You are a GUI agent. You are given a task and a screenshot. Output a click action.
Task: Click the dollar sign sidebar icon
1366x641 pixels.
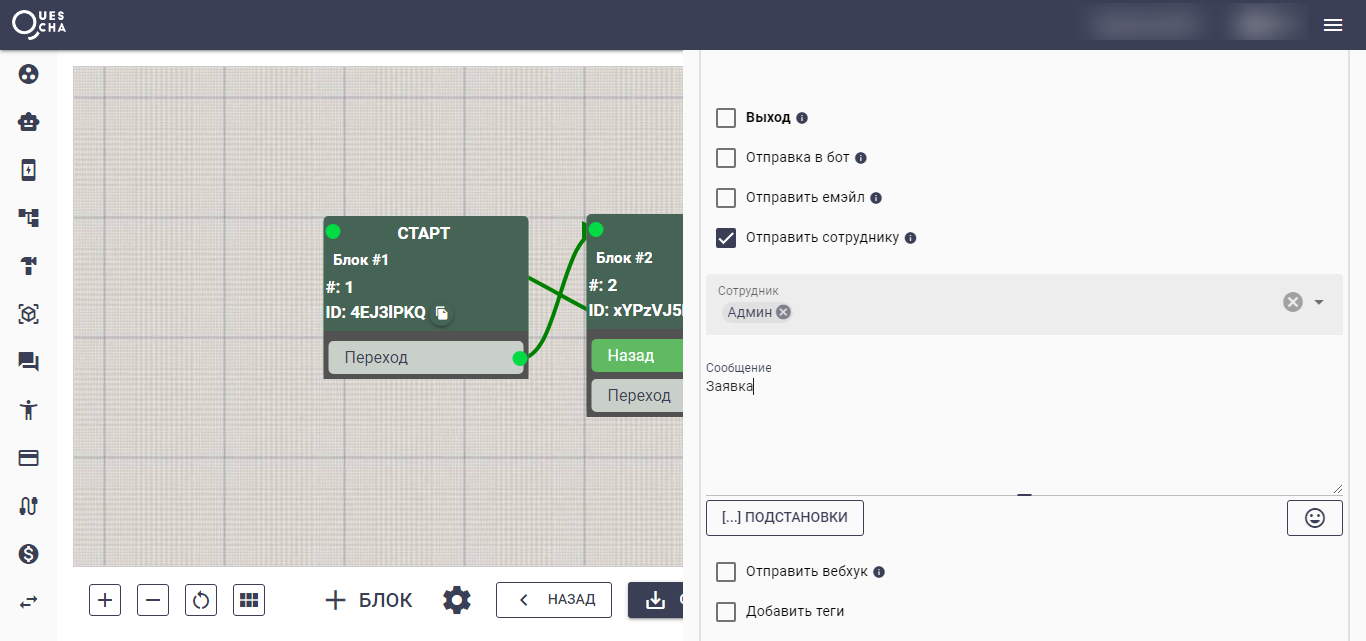pyautogui.click(x=28, y=553)
